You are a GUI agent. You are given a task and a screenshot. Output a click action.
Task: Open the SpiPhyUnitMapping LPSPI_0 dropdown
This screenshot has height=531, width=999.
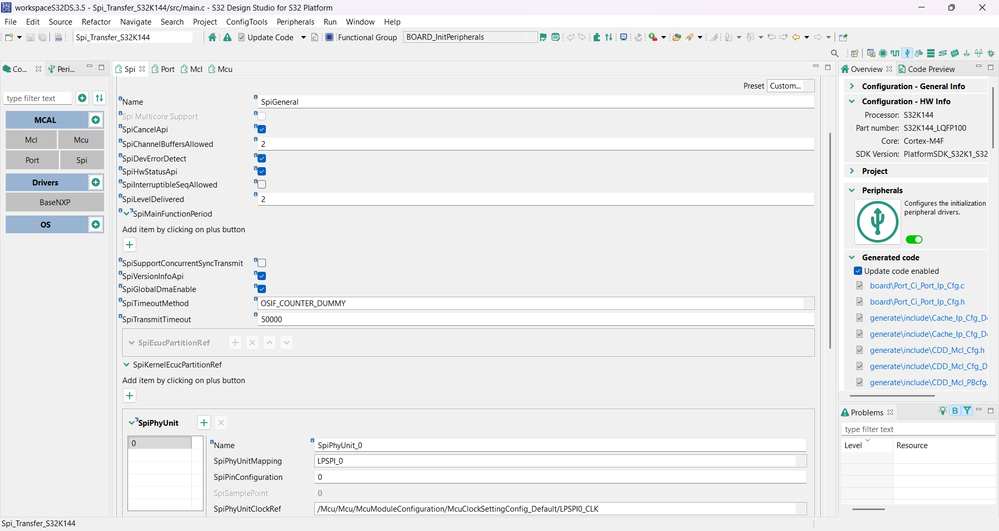point(561,461)
